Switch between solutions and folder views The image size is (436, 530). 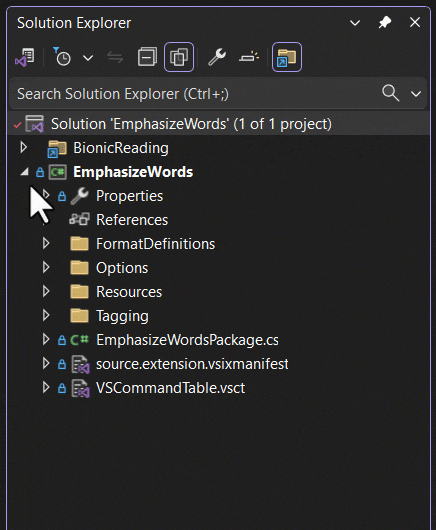tap(25, 57)
